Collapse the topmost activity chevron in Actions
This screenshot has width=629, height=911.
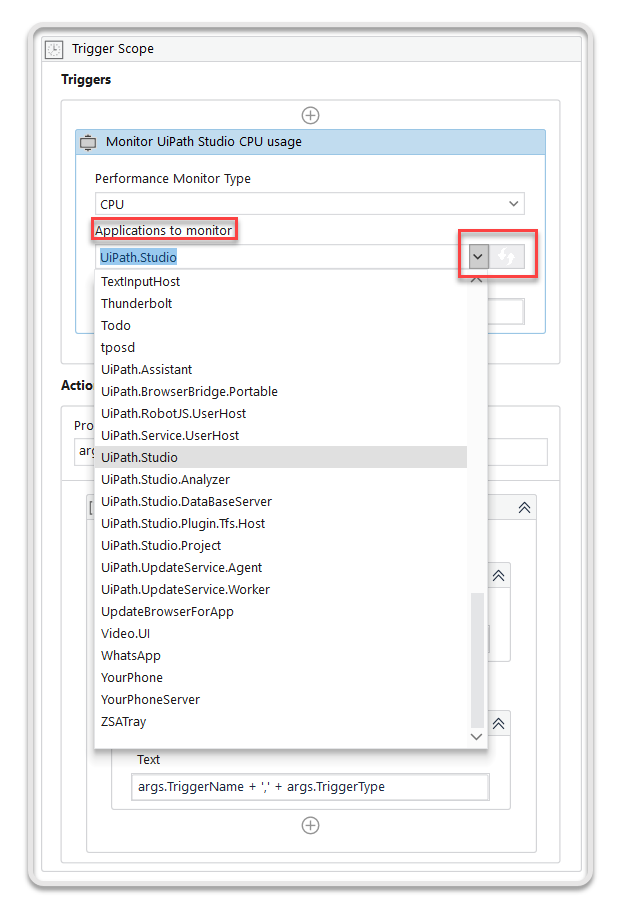tap(524, 508)
